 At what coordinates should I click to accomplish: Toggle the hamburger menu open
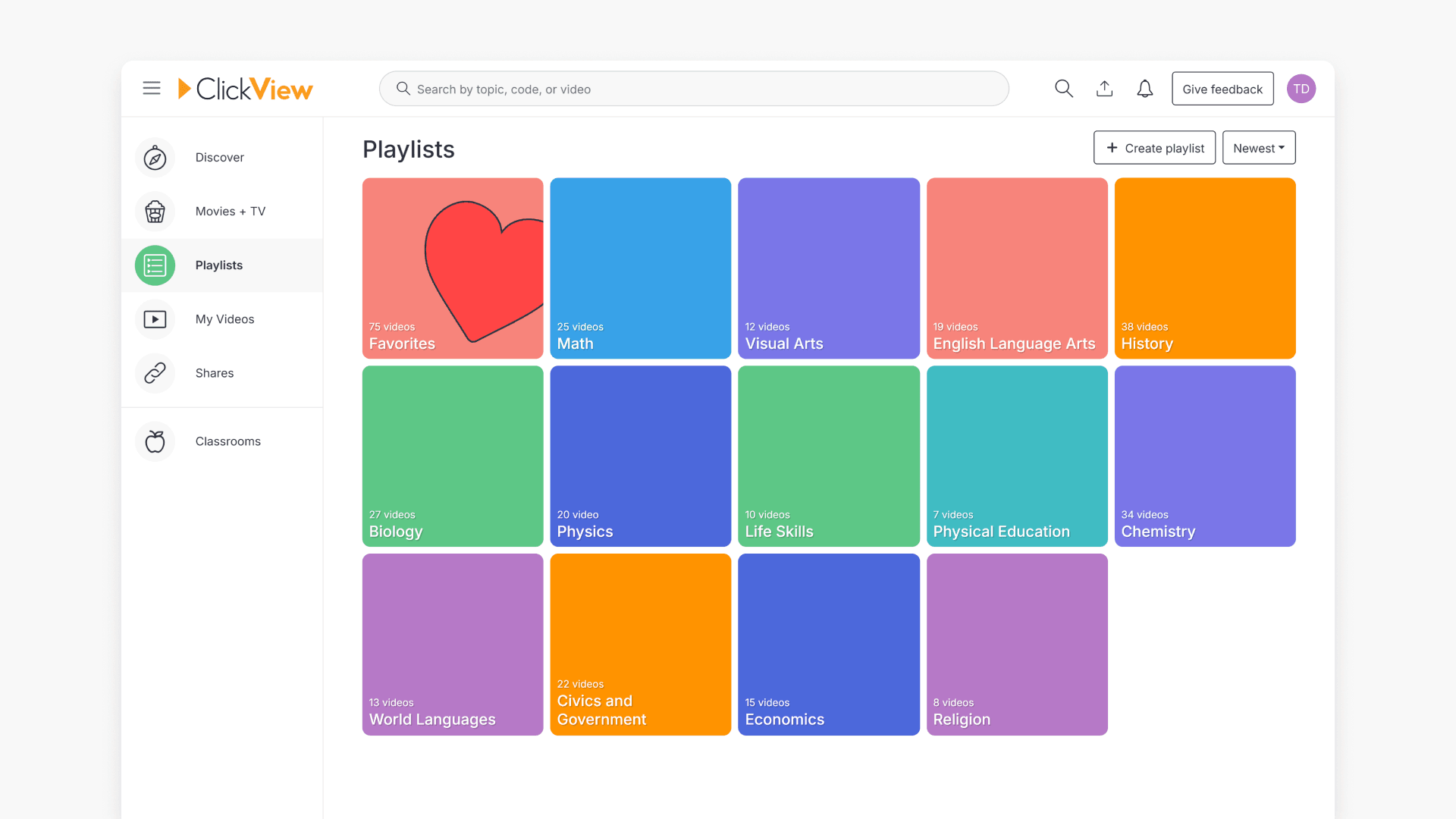(x=152, y=88)
